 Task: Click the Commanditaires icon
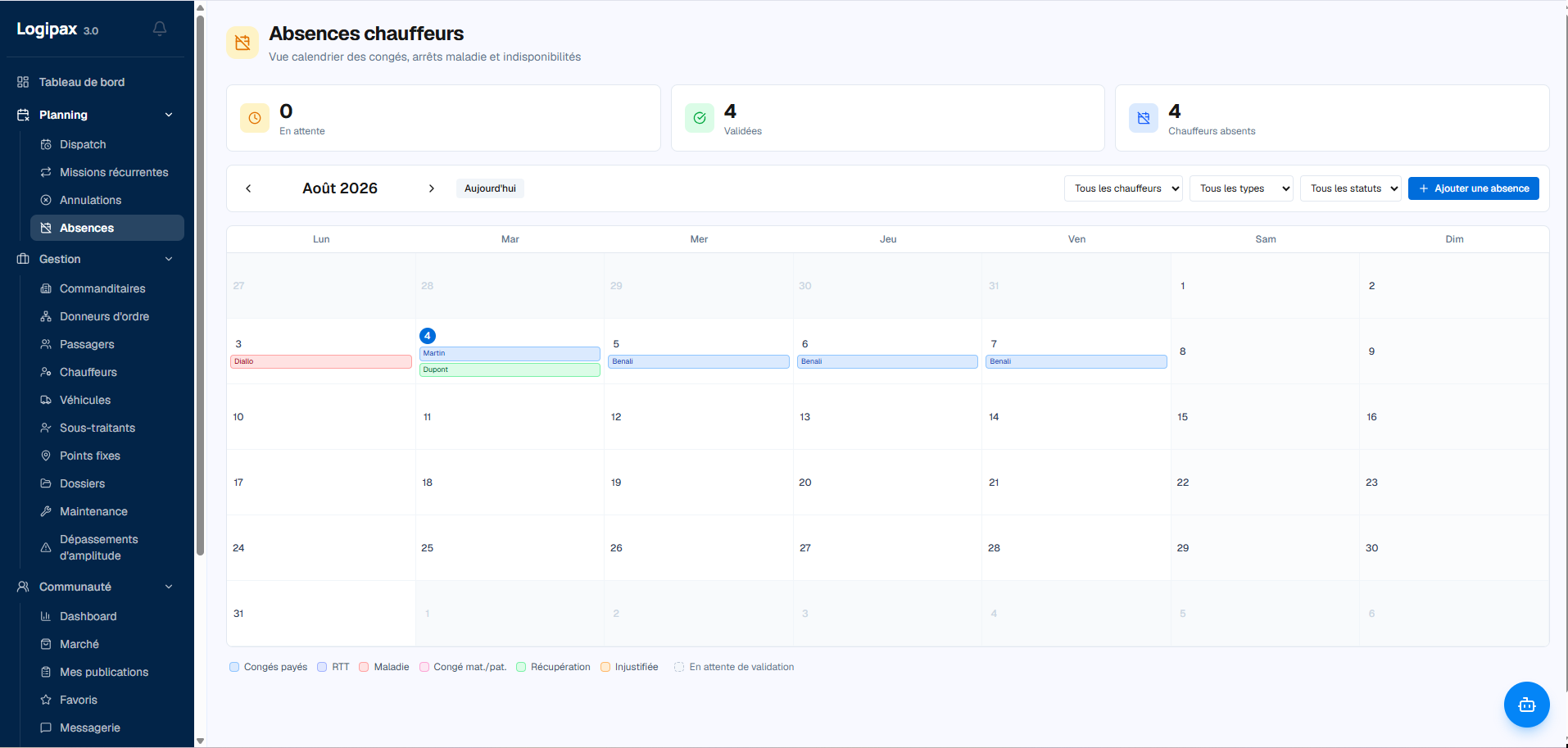(x=46, y=288)
